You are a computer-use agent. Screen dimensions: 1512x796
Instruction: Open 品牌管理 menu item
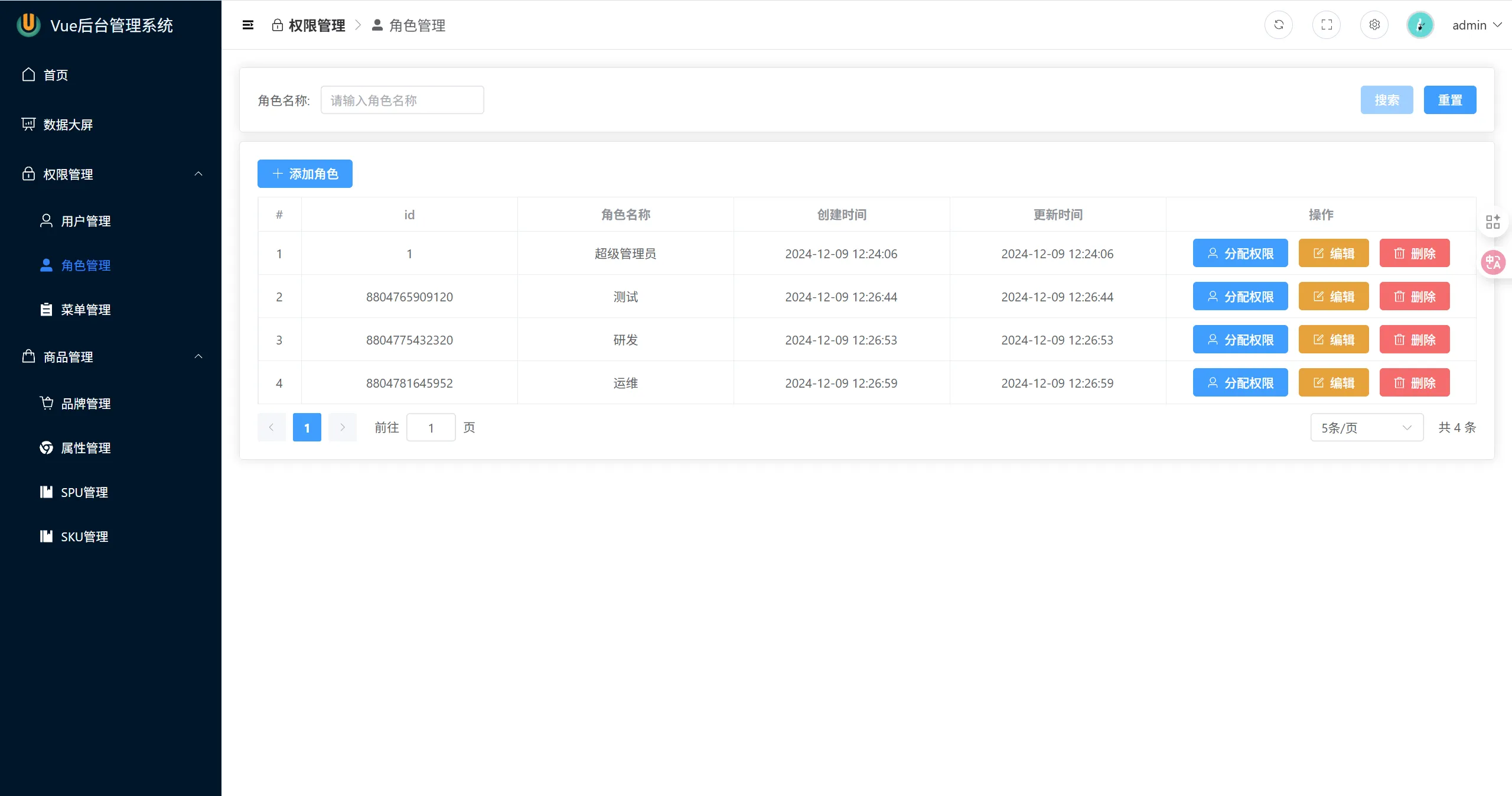click(86, 404)
